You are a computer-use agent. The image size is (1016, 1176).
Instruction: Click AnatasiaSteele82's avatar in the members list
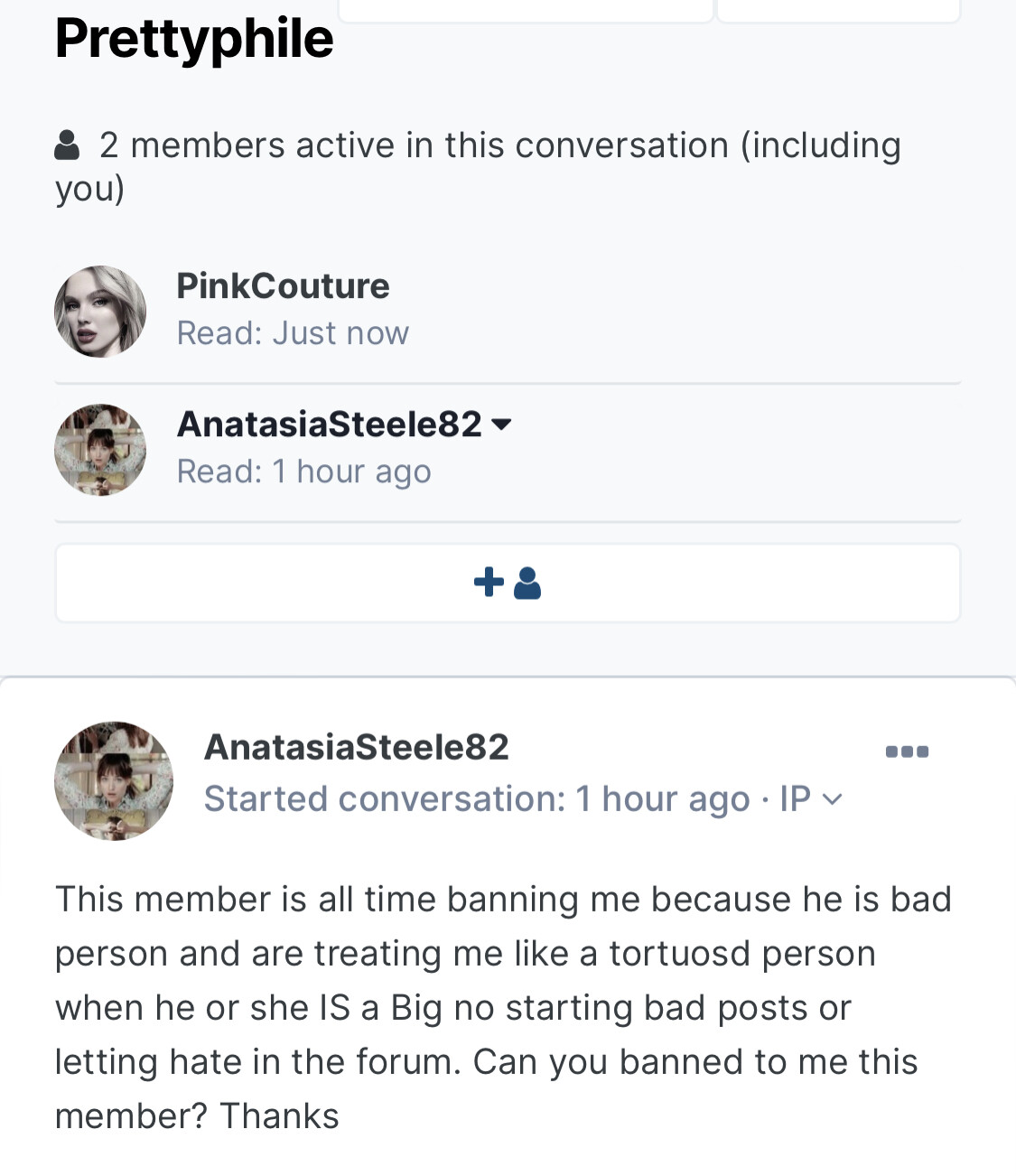click(x=100, y=450)
